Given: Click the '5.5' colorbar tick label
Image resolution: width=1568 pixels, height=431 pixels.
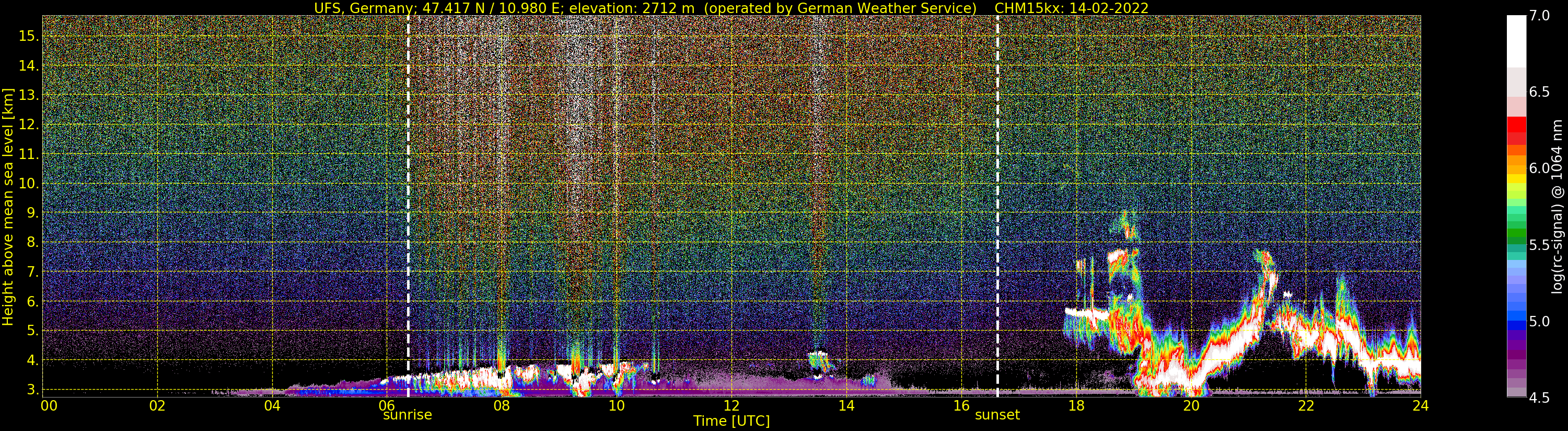Looking at the screenshot, I should tap(1539, 245).
